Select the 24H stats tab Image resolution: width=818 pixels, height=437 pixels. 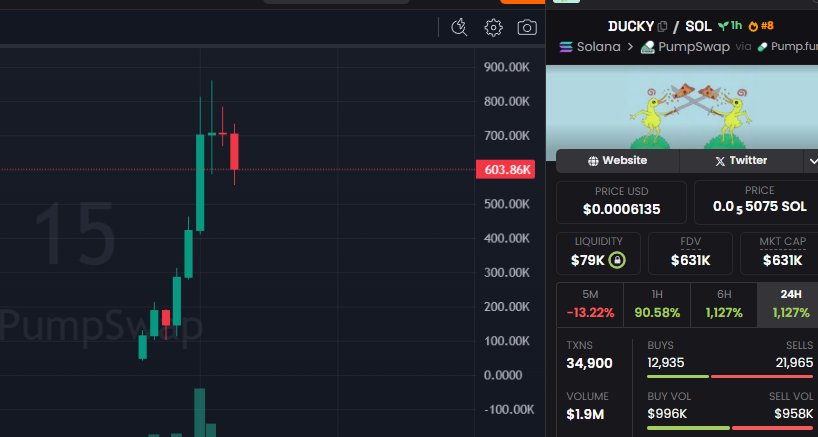(788, 304)
